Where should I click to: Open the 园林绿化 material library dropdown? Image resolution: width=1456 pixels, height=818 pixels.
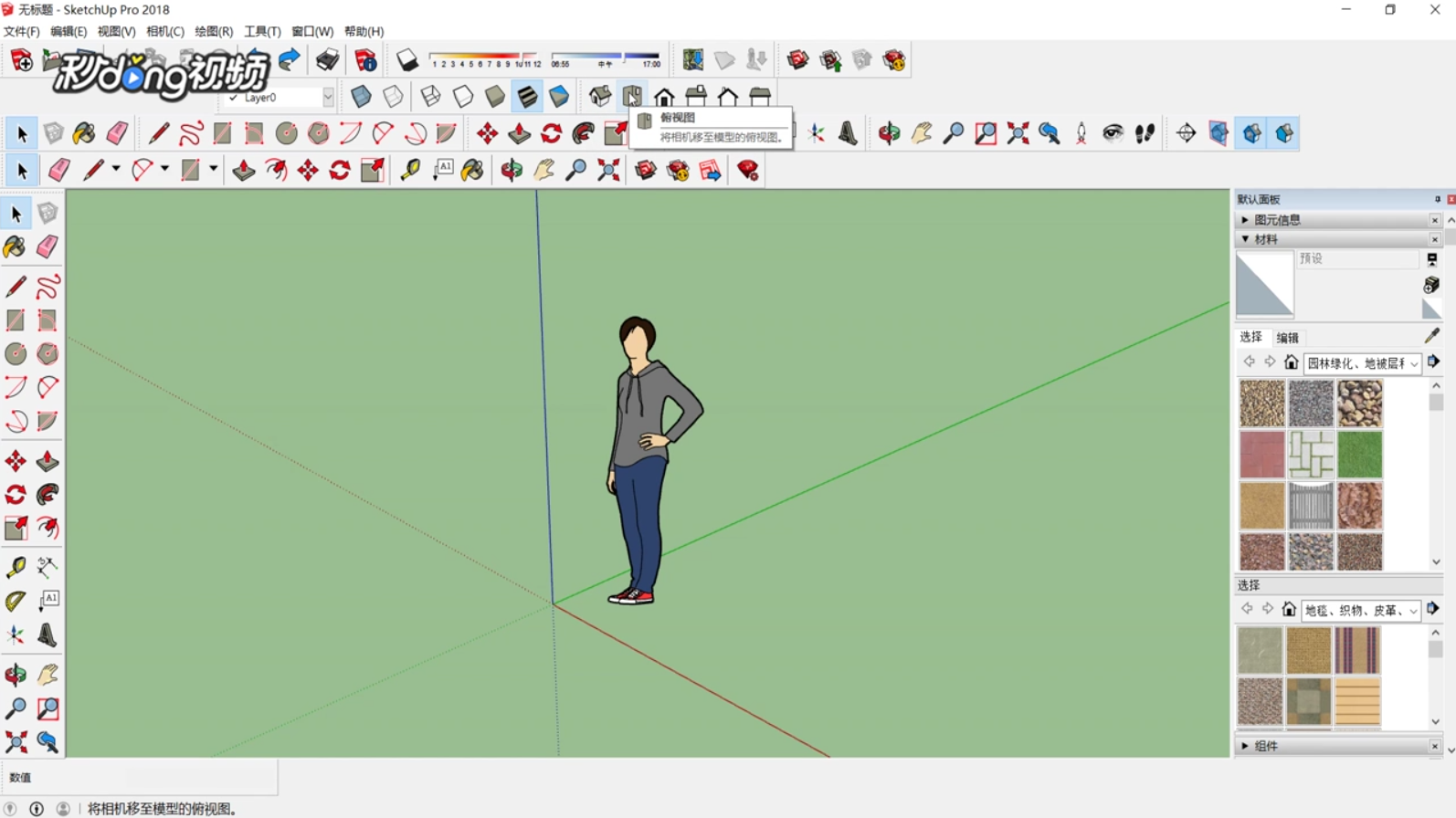coord(1362,363)
